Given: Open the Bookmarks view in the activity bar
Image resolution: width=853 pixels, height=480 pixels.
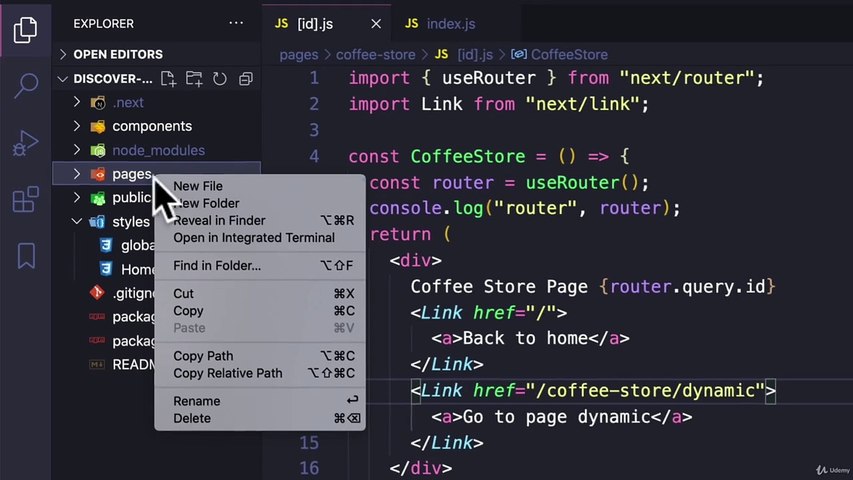Looking at the screenshot, I should click(x=26, y=256).
